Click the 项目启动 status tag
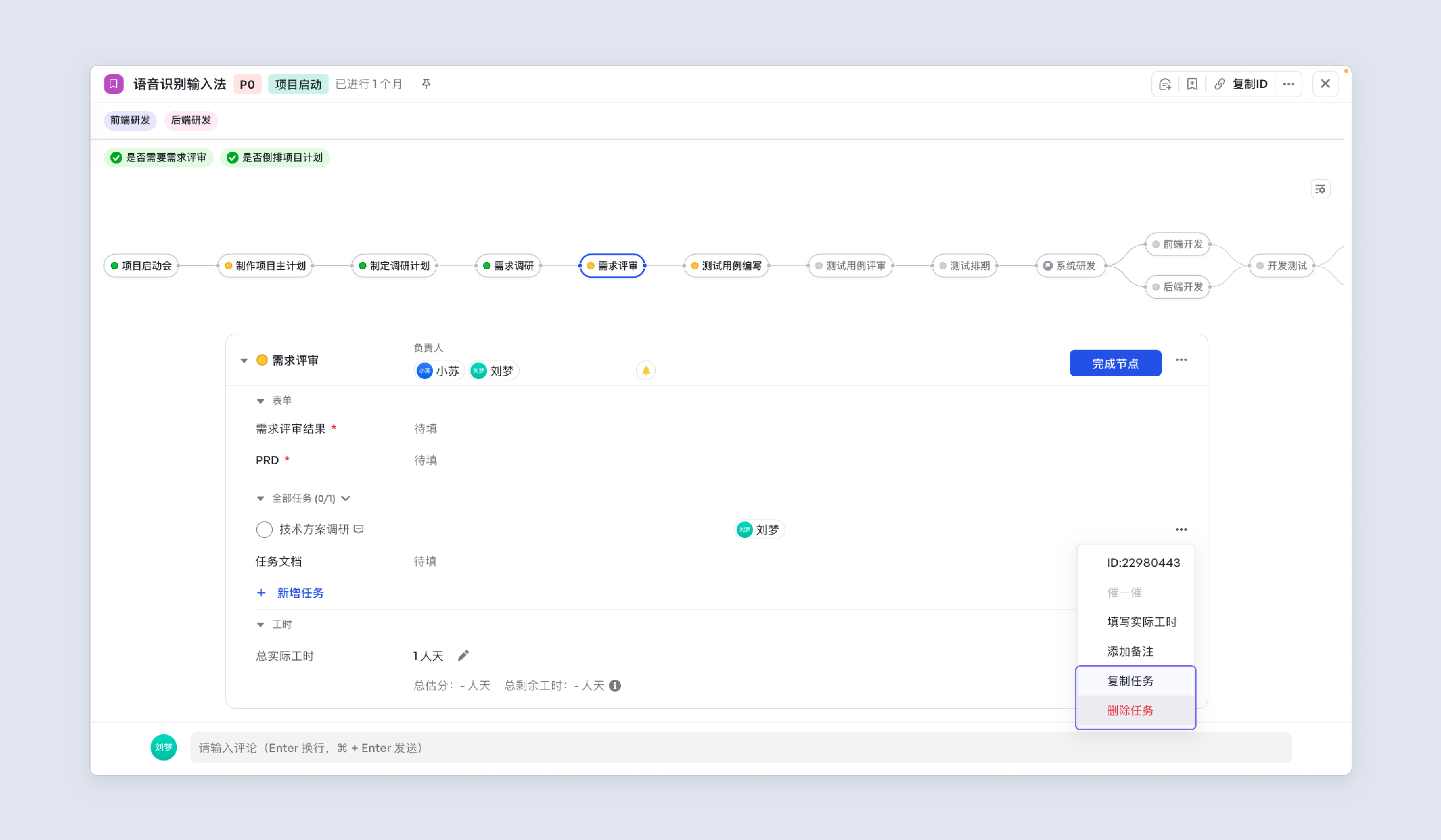Screen dimensions: 1441x840 (x=298, y=85)
